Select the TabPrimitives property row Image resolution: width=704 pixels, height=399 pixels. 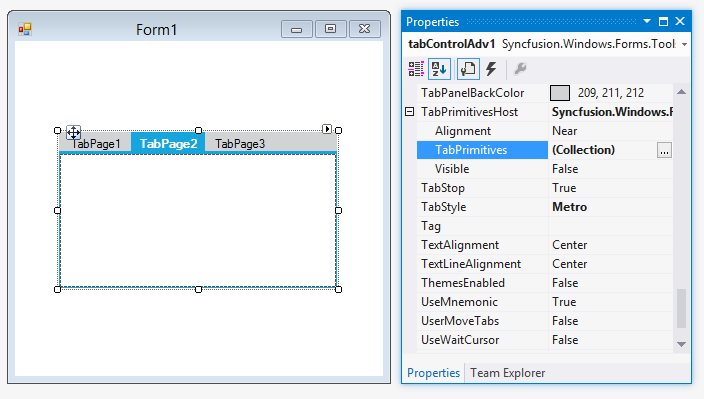pos(545,150)
